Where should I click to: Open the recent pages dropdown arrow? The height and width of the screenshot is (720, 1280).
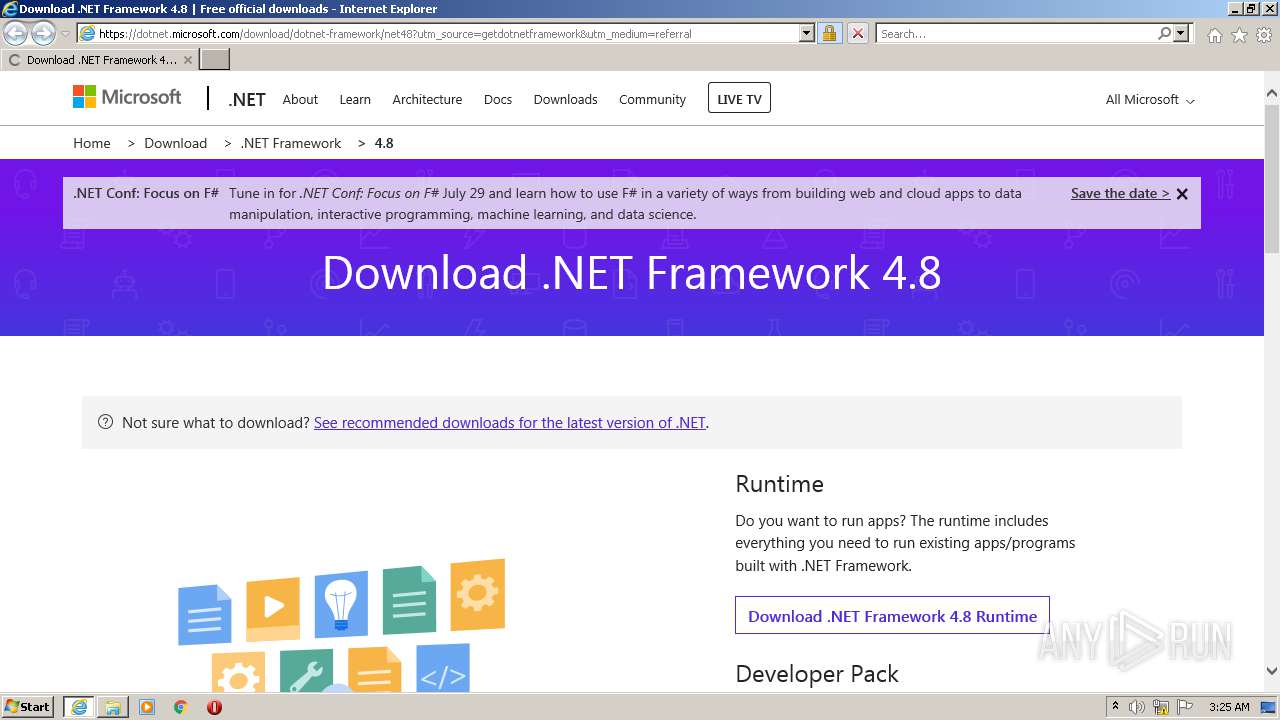point(65,34)
